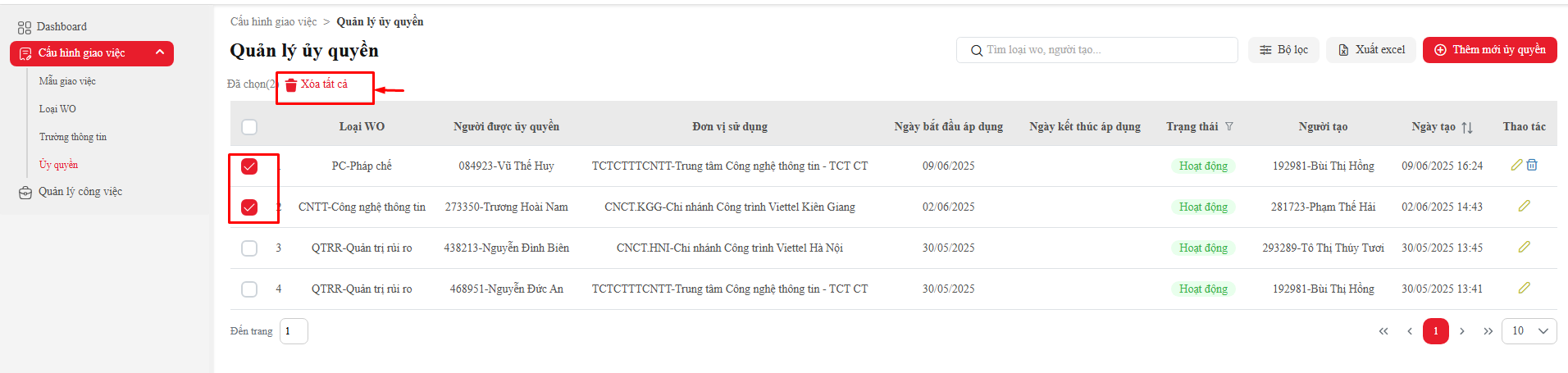Click the delete trash icon in first row
The width and height of the screenshot is (1568, 373).
[x=1532, y=165]
